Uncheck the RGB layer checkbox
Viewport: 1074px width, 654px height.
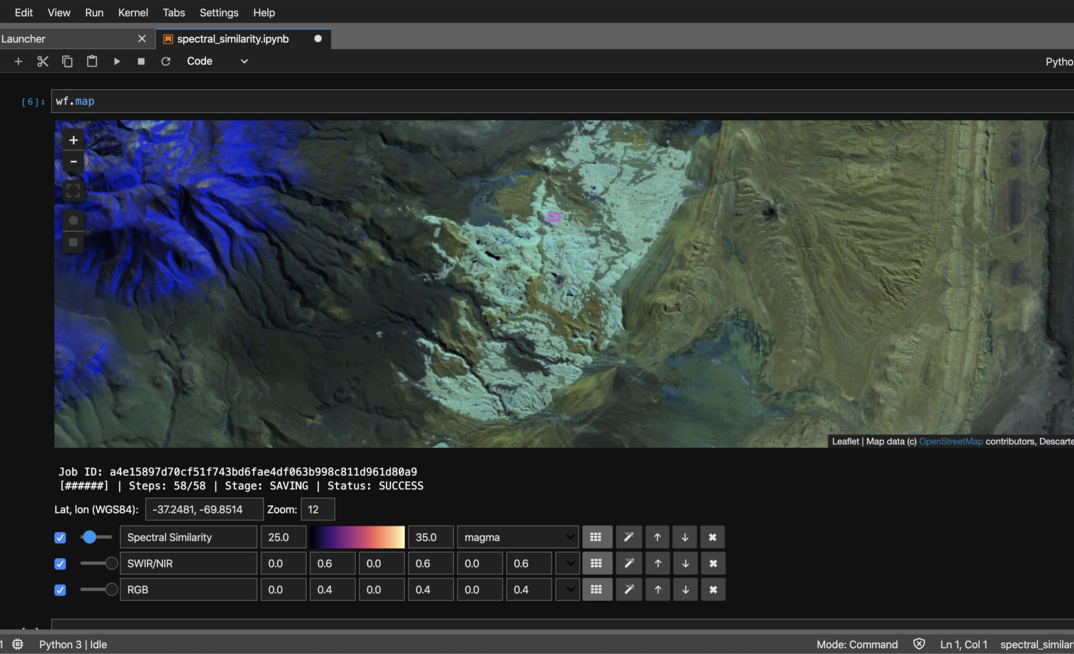point(60,589)
